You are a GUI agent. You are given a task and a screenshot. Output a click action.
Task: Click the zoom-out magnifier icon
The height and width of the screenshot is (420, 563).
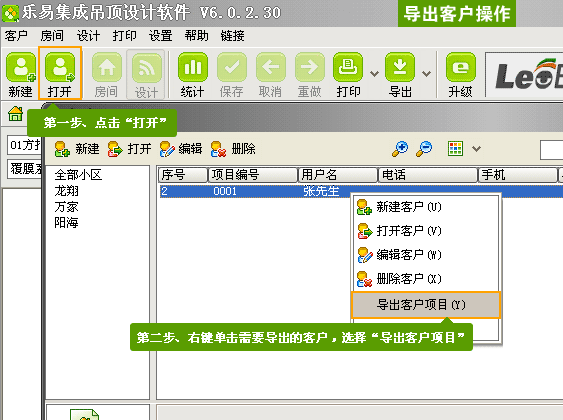point(424,148)
